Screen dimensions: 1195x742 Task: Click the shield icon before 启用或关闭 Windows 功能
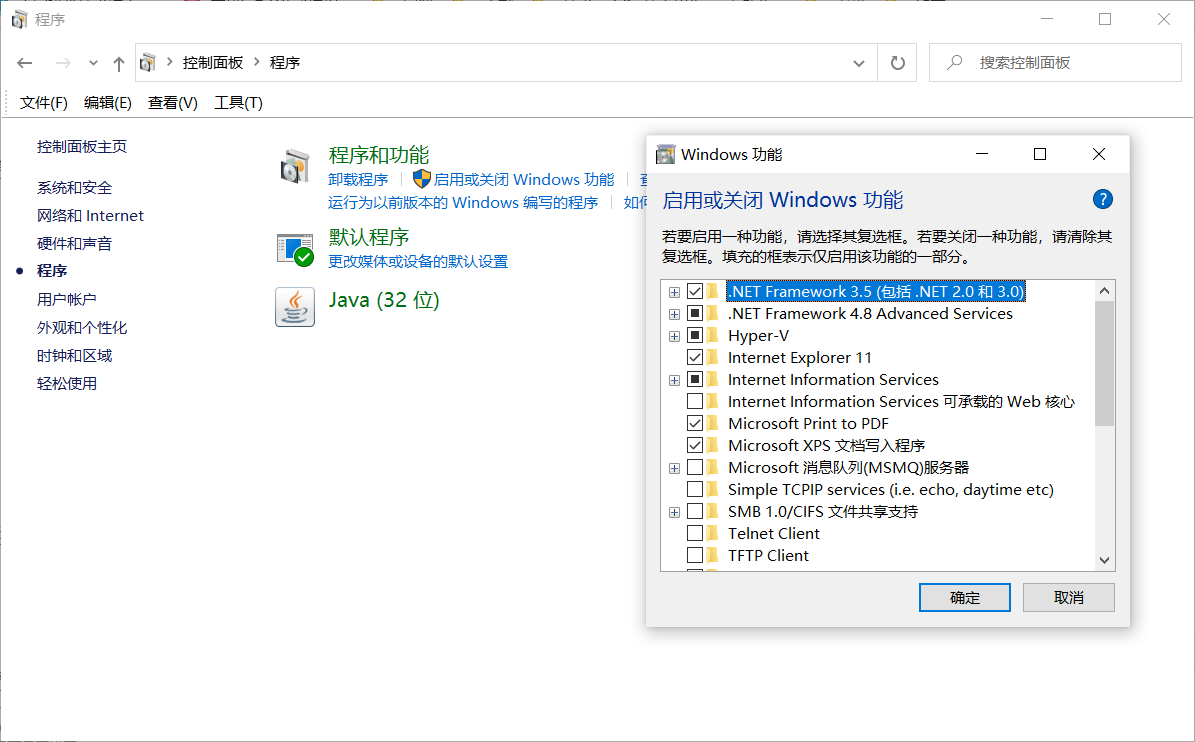click(421, 179)
